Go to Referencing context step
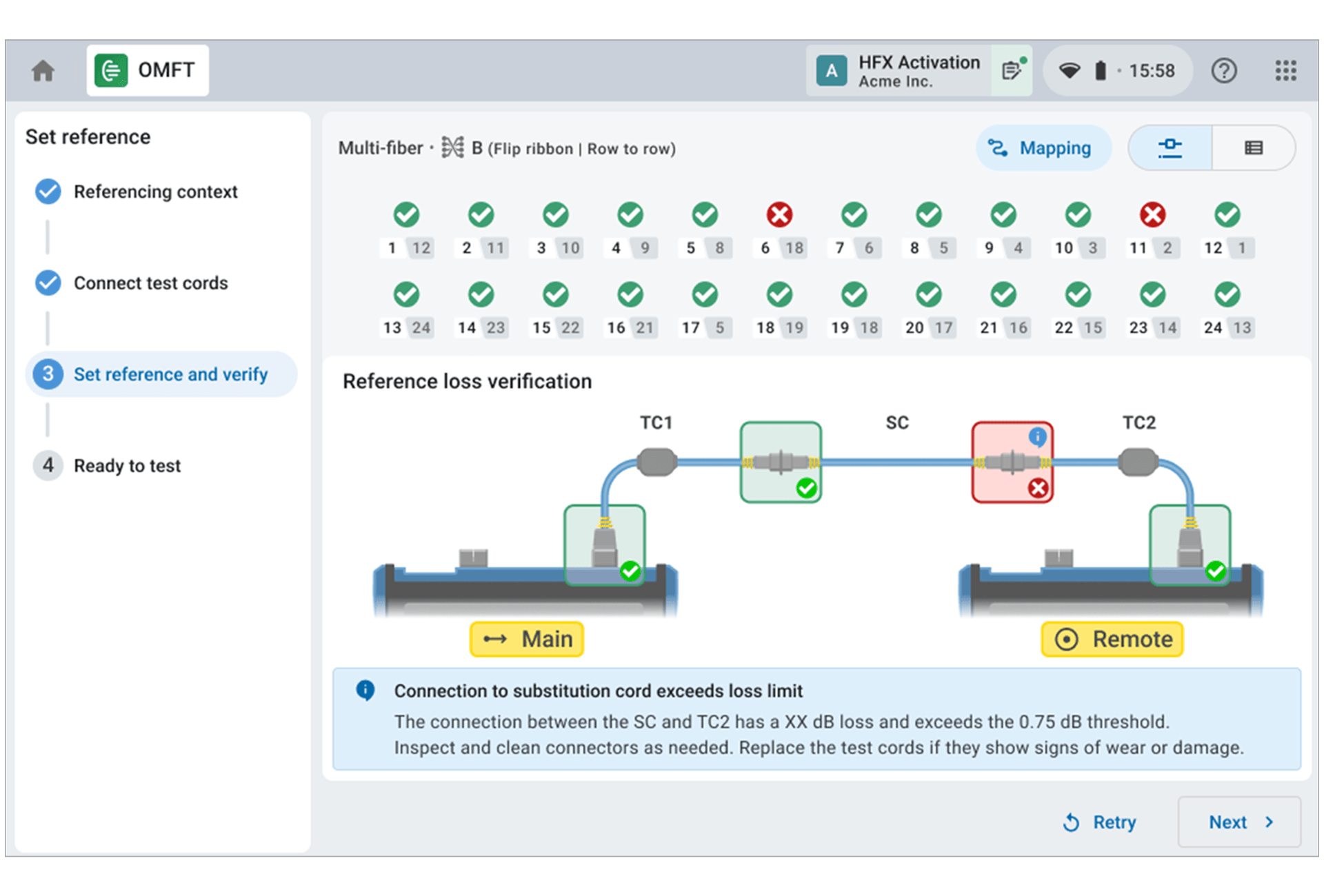1324x896 pixels. coord(155,192)
